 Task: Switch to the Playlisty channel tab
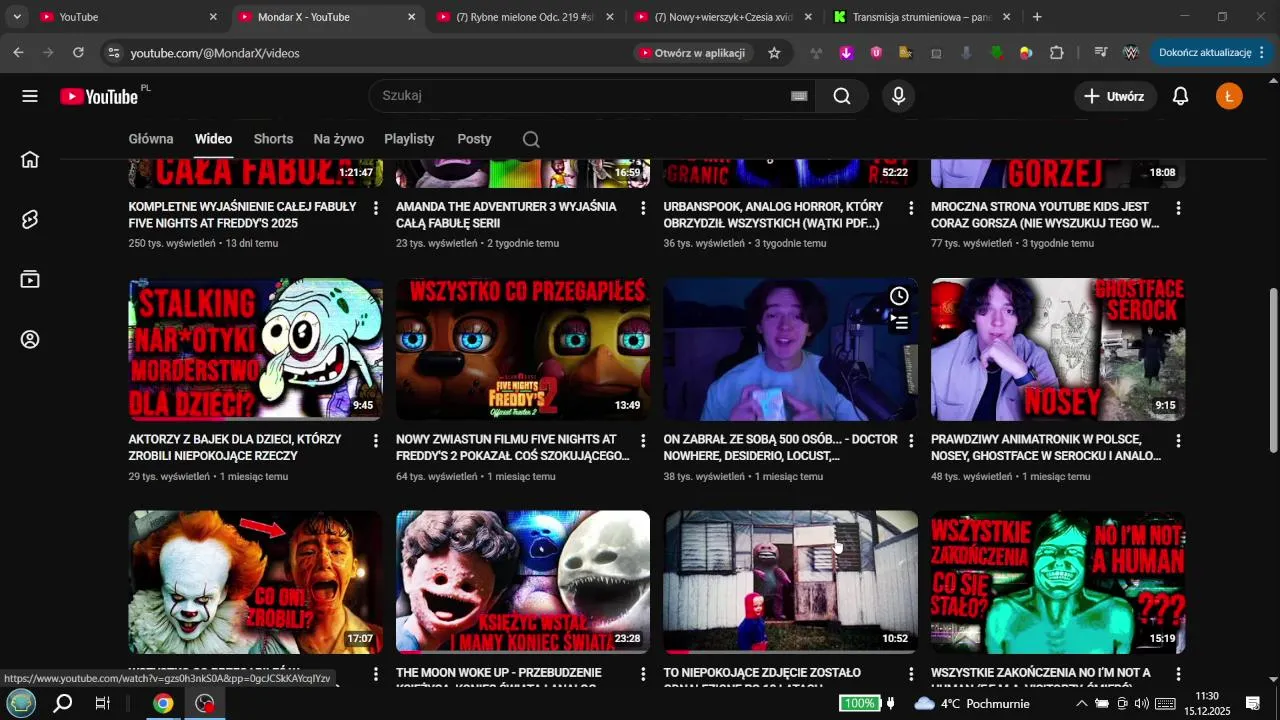[x=409, y=139]
